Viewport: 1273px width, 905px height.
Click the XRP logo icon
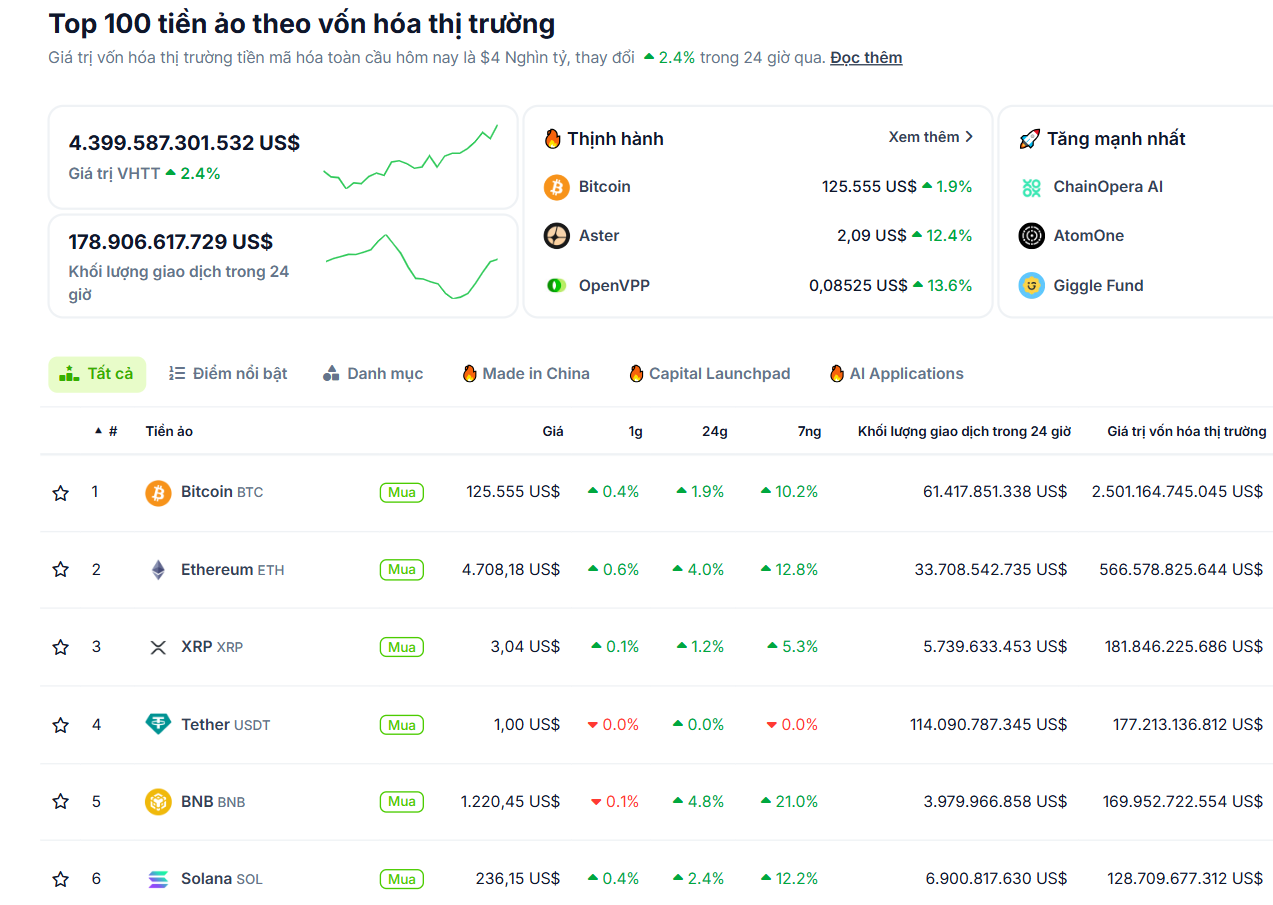pos(157,647)
